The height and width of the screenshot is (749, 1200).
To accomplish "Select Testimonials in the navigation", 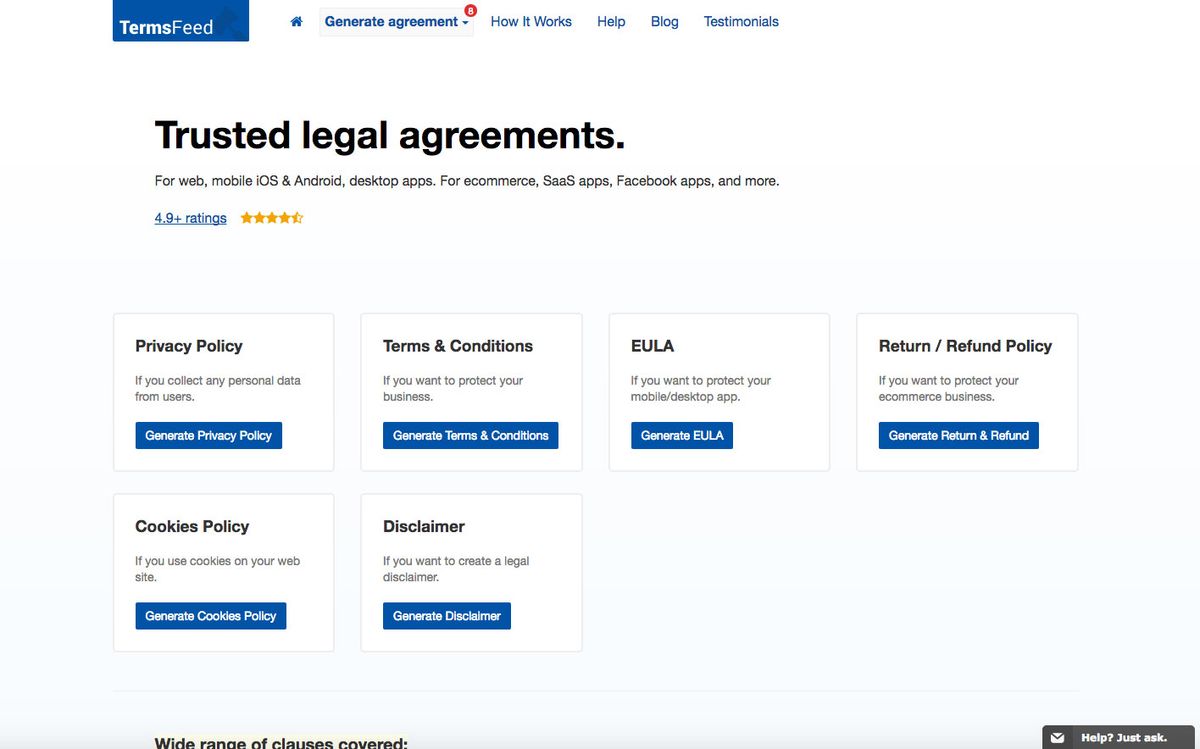I will [x=741, y=21].
